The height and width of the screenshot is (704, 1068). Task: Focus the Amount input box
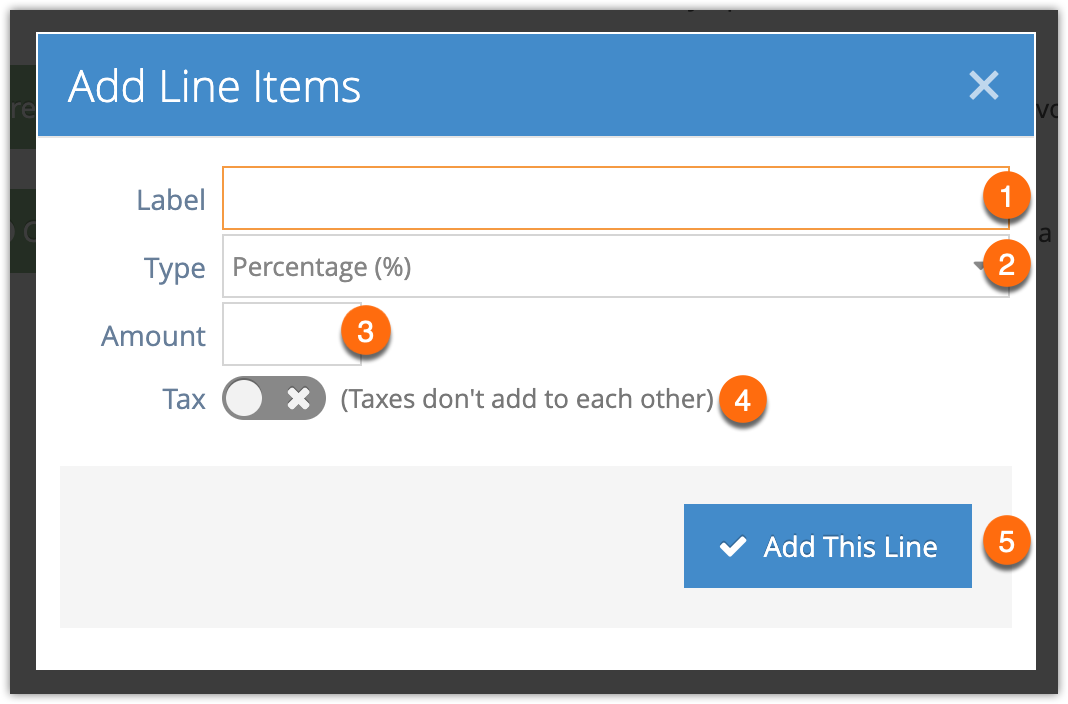click(x=292, y=334)
